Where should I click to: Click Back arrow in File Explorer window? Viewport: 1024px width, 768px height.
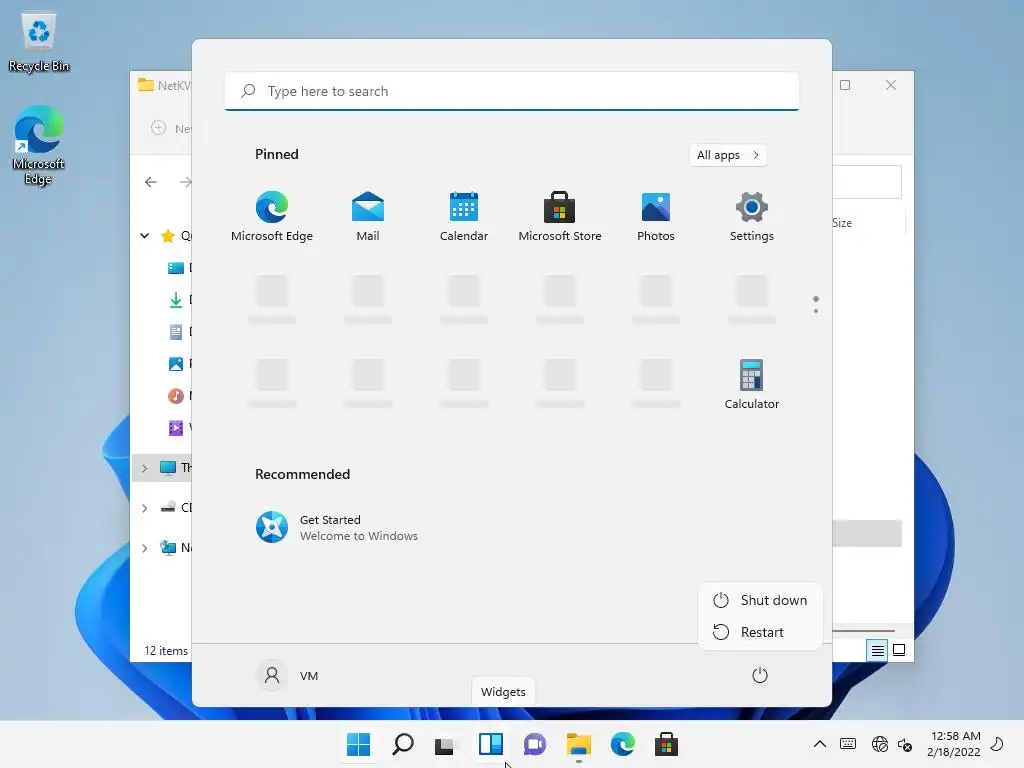click(151, 182)
